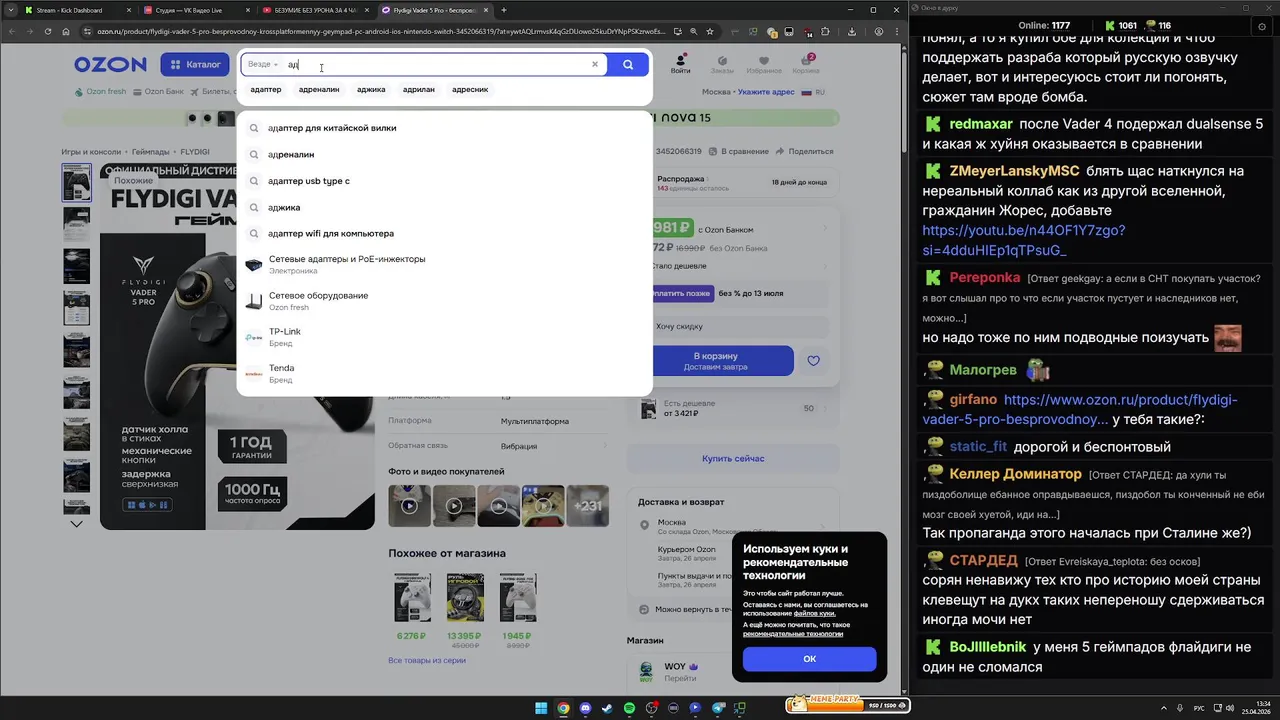Click the blue search magnifier button
1280x720 pixels.
coord(628,64)
